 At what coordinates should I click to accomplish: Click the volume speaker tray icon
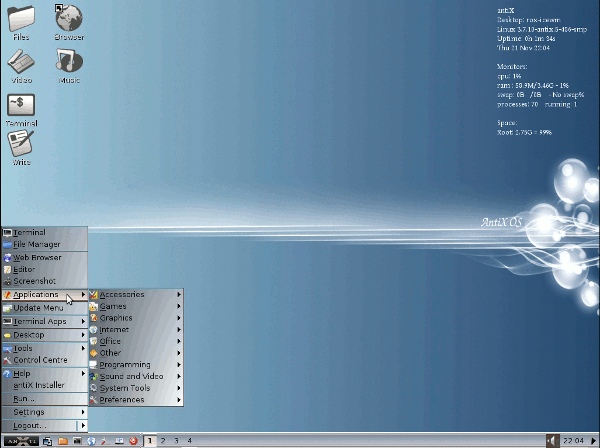pos(552,441)
